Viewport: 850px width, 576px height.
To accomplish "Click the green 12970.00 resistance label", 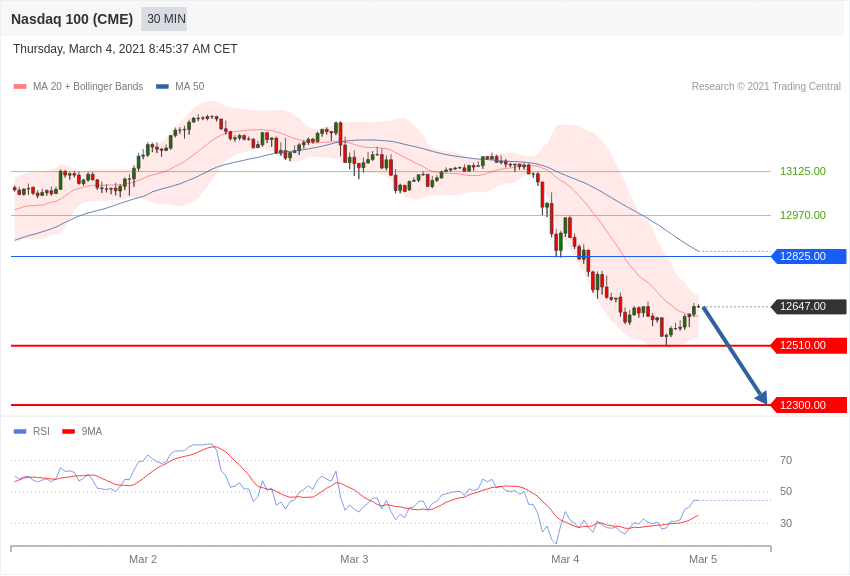I will pos(802,215).
